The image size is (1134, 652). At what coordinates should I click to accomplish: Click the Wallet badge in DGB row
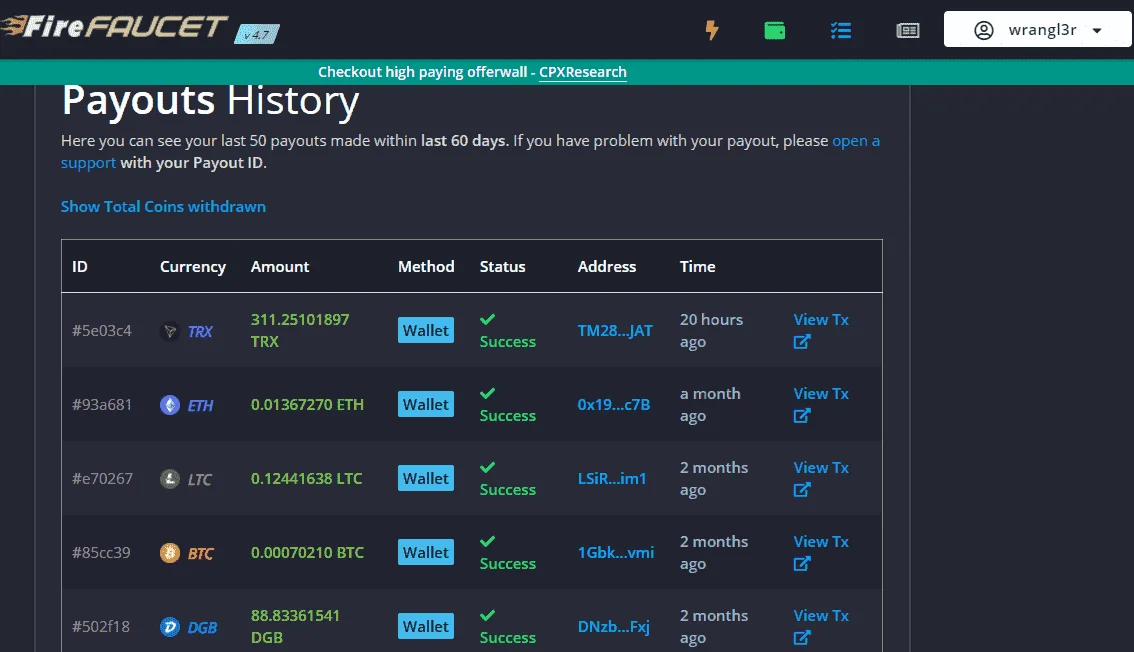coord(426,626)
